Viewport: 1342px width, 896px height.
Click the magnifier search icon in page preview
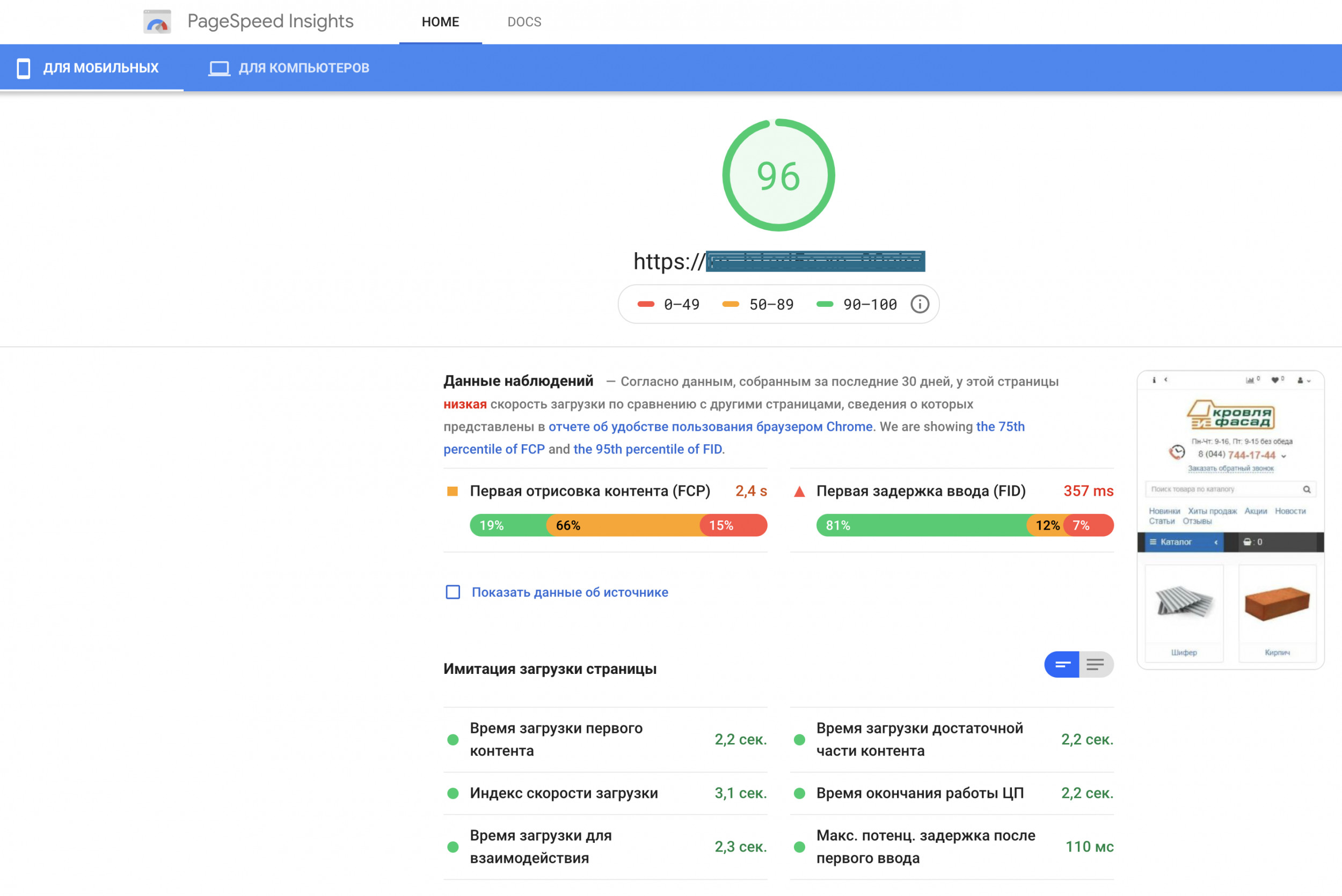1307,489
